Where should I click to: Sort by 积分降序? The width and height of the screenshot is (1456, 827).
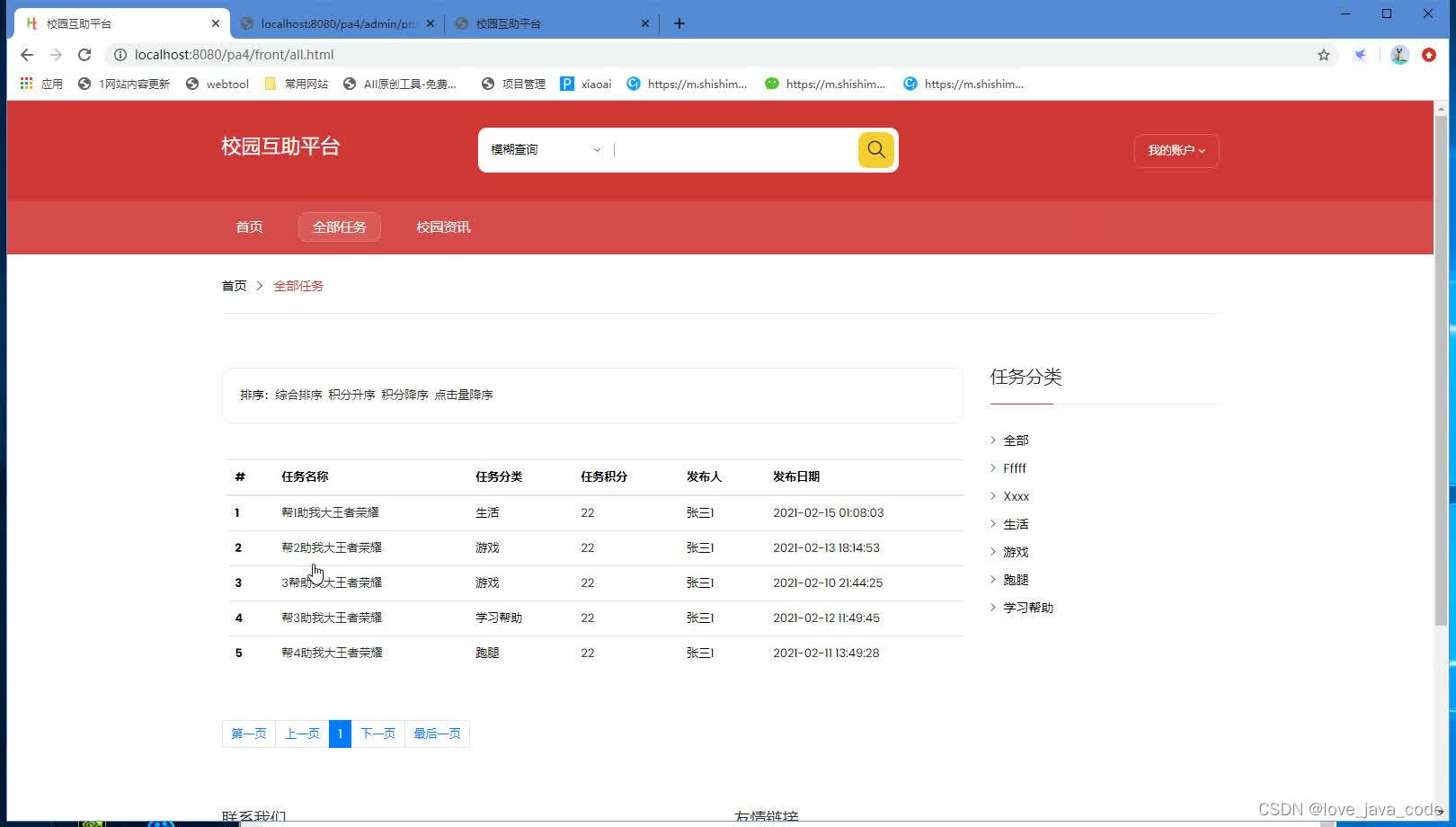[x=404, y=395]
